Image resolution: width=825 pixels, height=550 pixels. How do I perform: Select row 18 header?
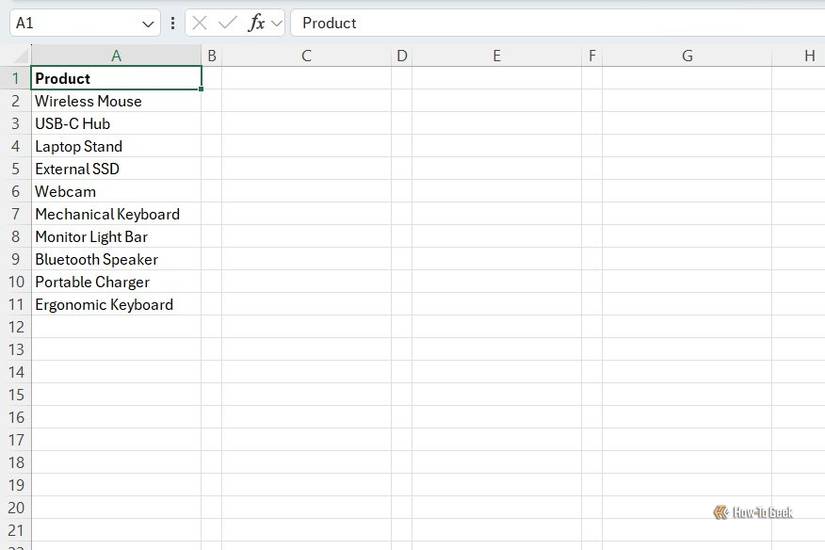point(16,463)
